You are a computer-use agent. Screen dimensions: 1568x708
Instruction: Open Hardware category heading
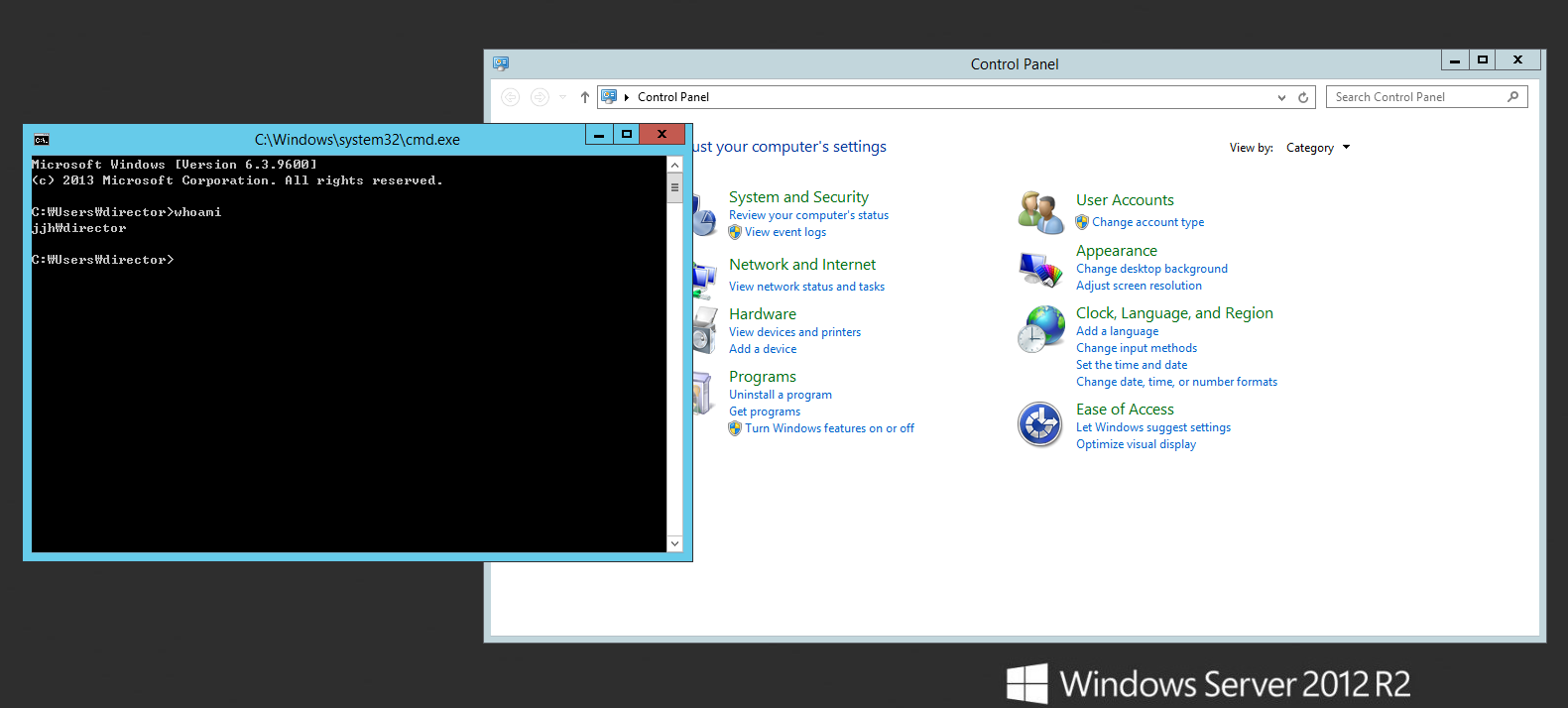763,314
